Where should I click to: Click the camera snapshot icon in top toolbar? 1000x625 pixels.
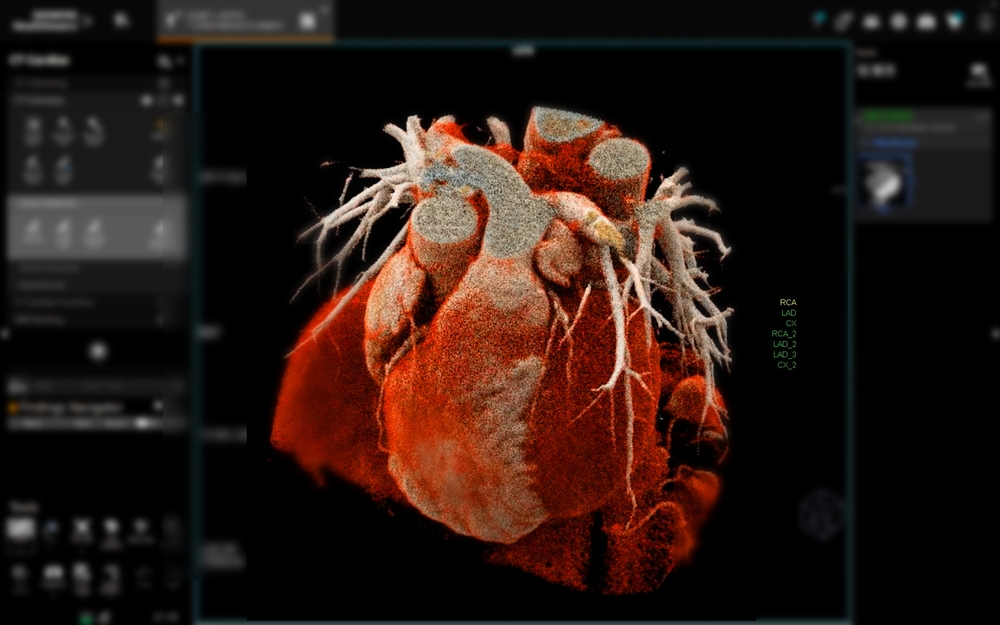pyautogui.click(x=925, y=22)
